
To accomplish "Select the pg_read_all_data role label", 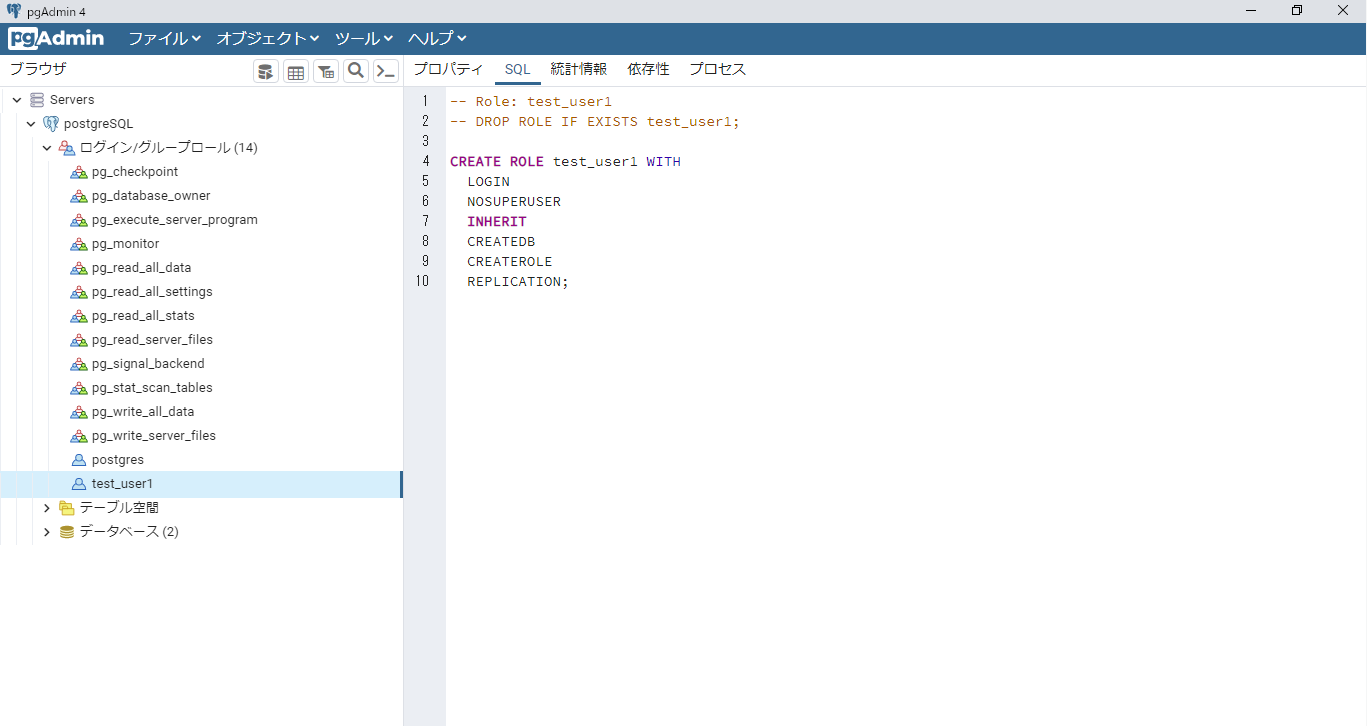I will tap(141, 268).
